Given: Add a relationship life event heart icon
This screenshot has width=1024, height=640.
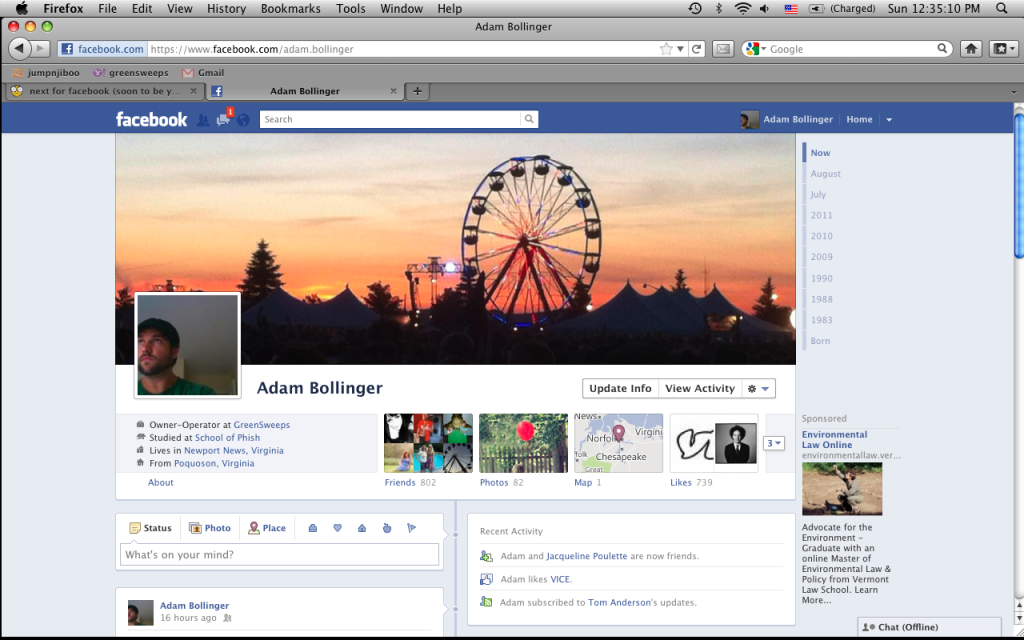Looking at the screenshot, I should click(x=338, y=528).
